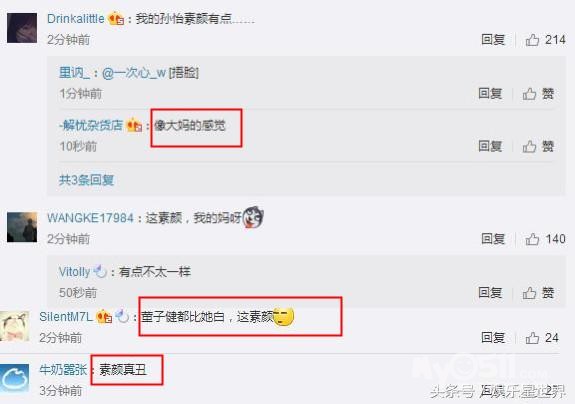Click 牛奶嚣张 cloud avatar

pyautogui.click(x=15, y=379)
